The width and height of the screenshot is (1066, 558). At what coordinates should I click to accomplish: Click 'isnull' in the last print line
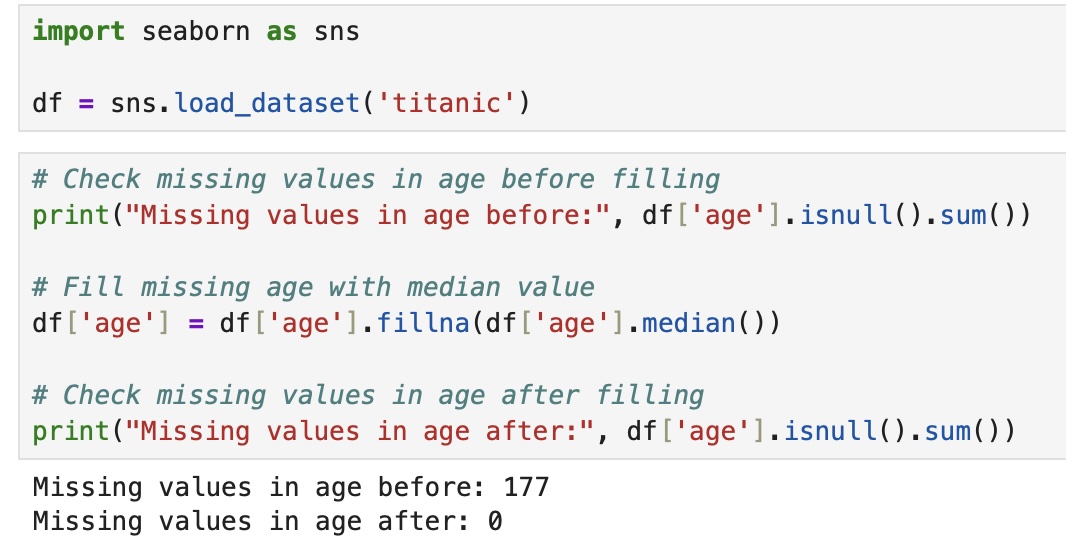(830, 431)
